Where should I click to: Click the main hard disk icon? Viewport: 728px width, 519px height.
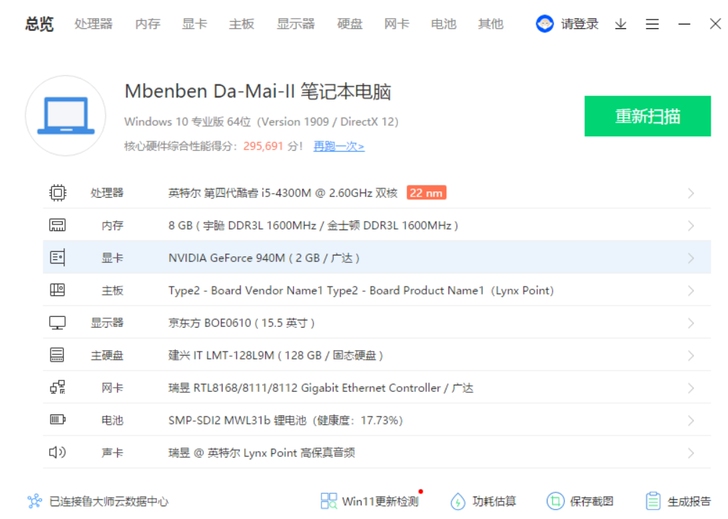tap(58, 355)
